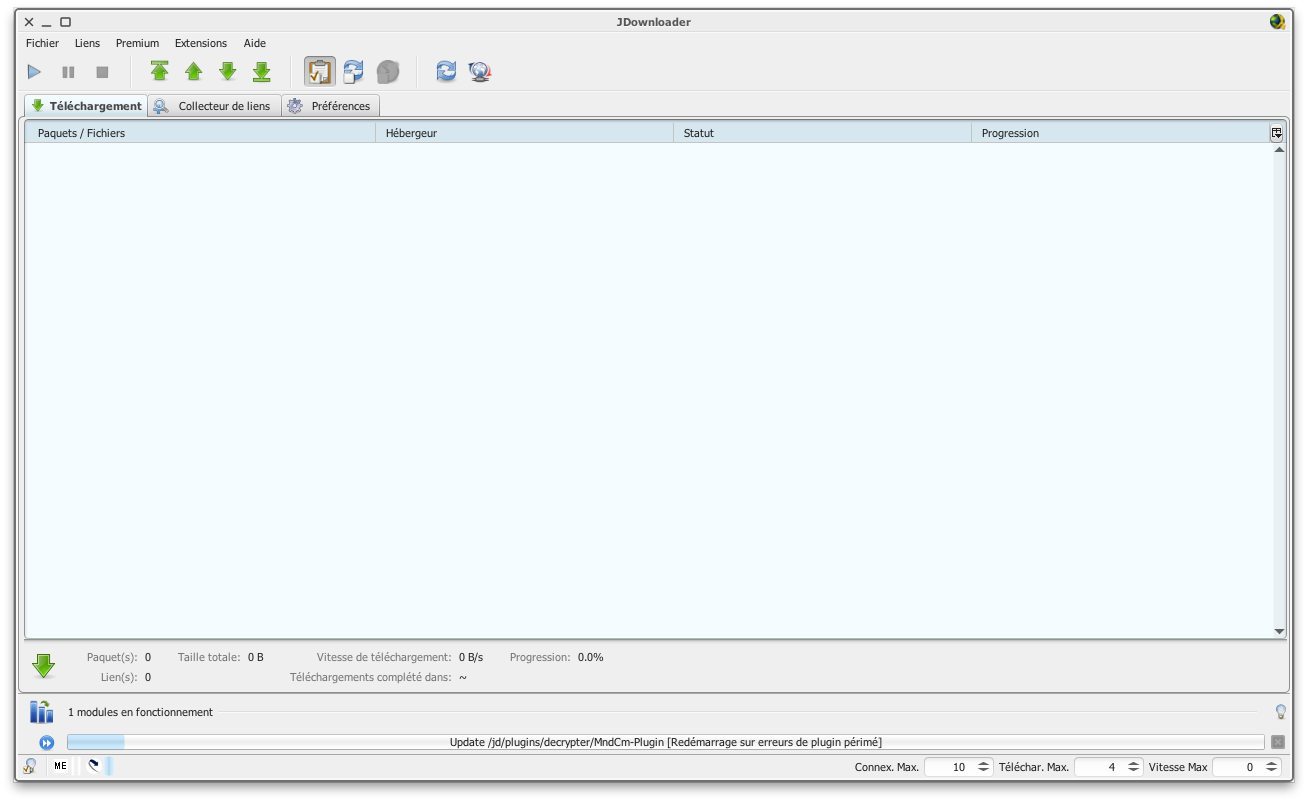Click the 'Téléchargements complété dans:' label
The image size is (1308, 802).
(371, 677)
